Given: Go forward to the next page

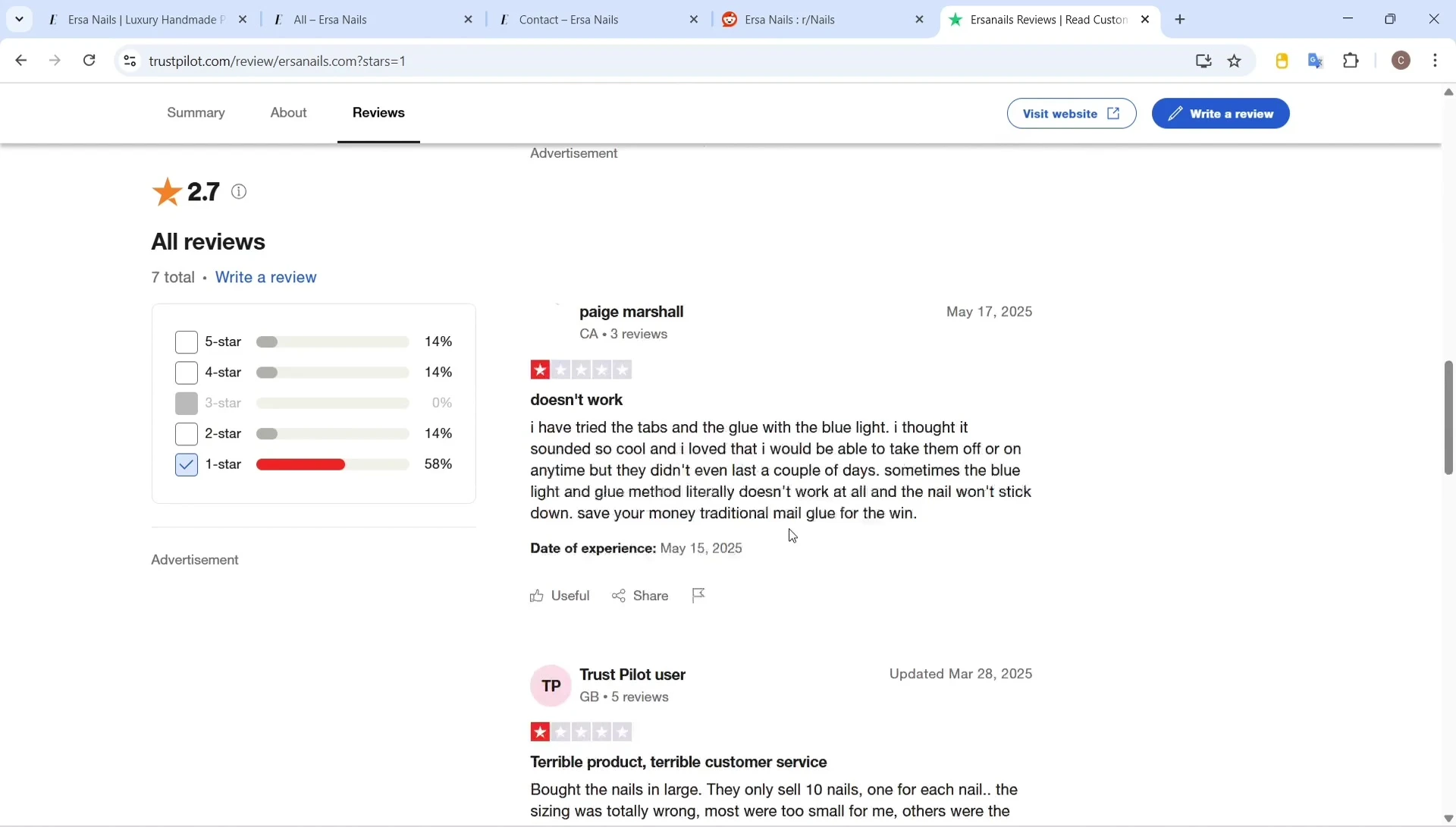Looking at the screenshot, I should click(55, 61).
